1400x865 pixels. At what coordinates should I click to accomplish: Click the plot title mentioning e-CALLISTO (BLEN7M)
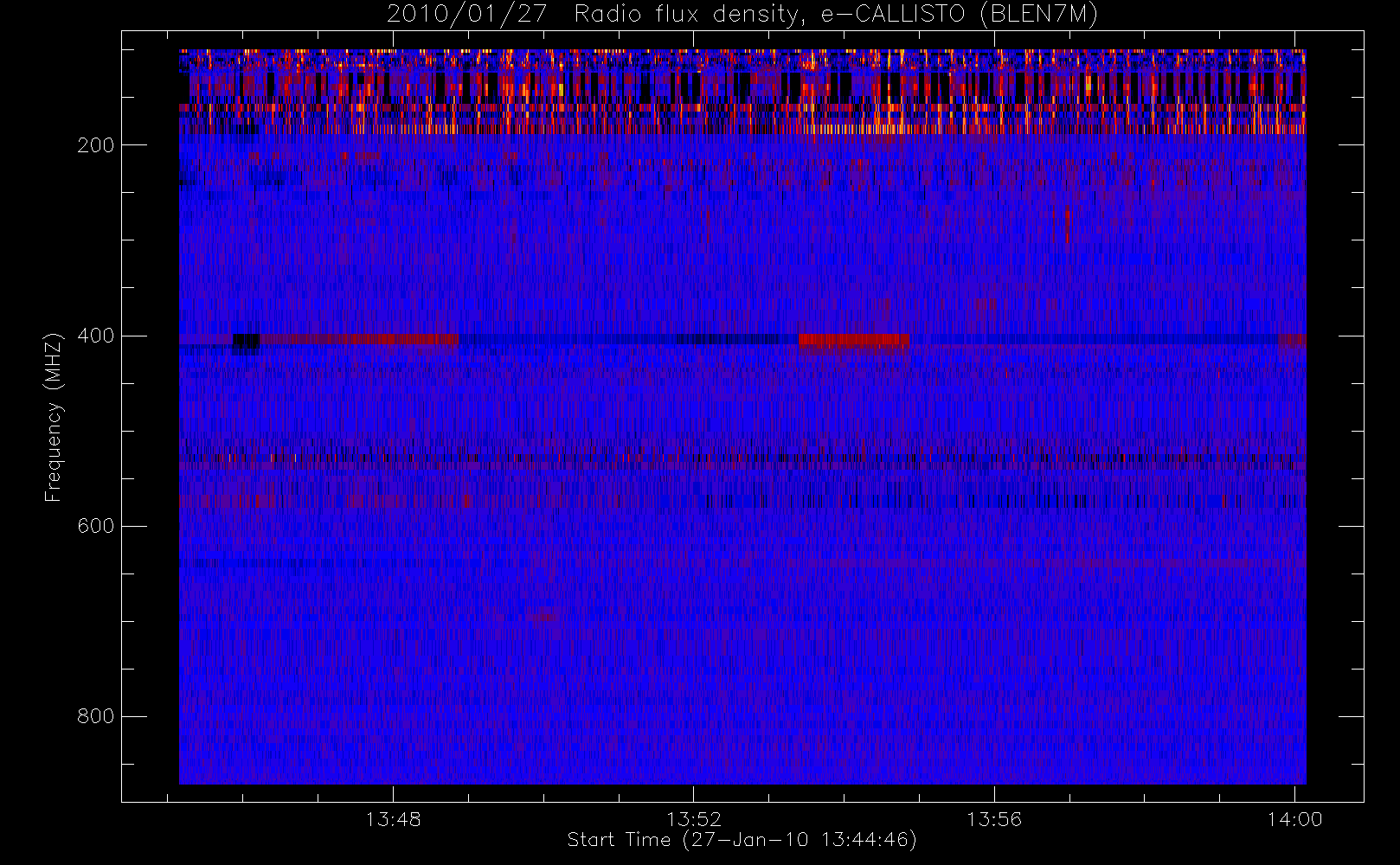click(742, 14)
